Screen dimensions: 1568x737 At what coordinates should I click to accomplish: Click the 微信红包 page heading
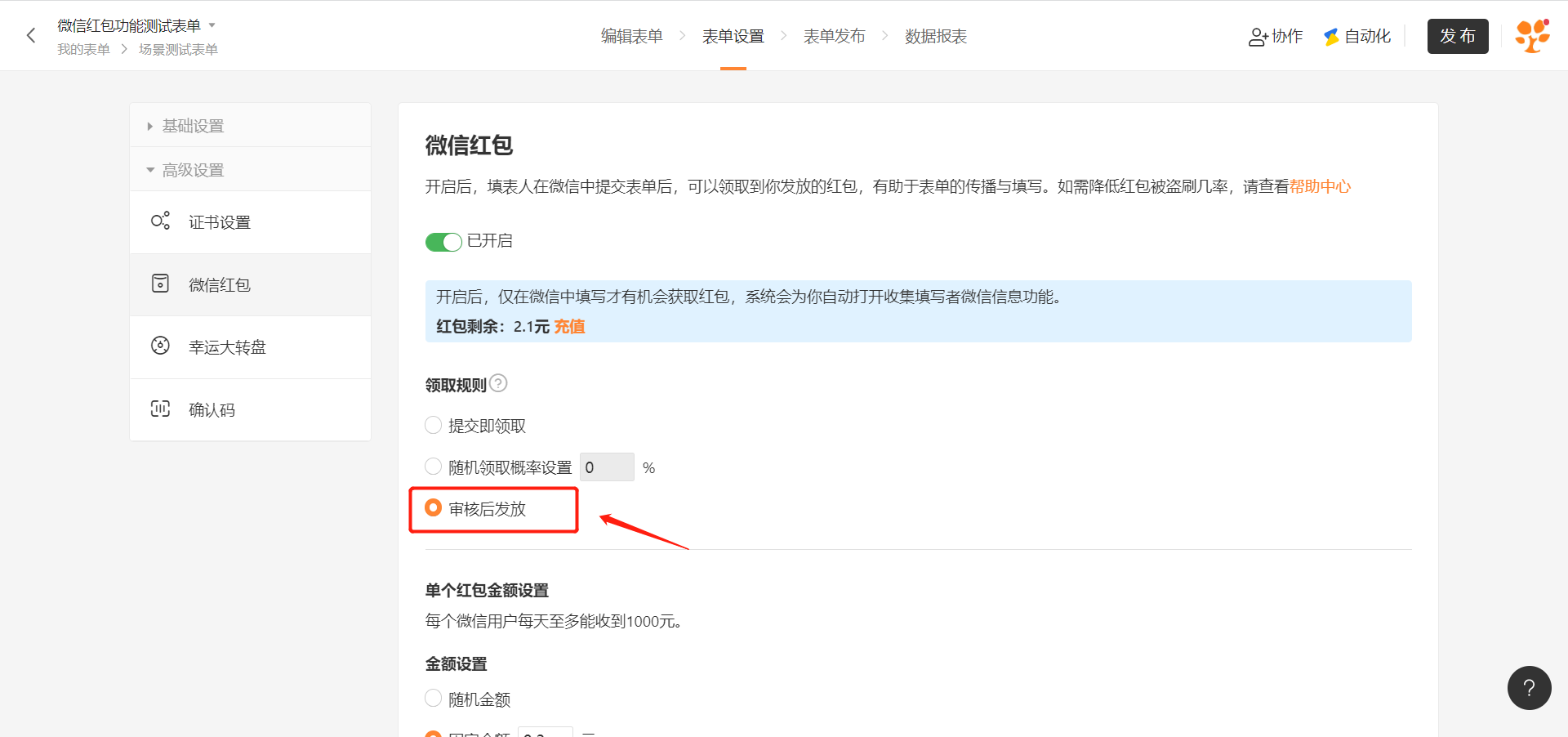point(469,145)
